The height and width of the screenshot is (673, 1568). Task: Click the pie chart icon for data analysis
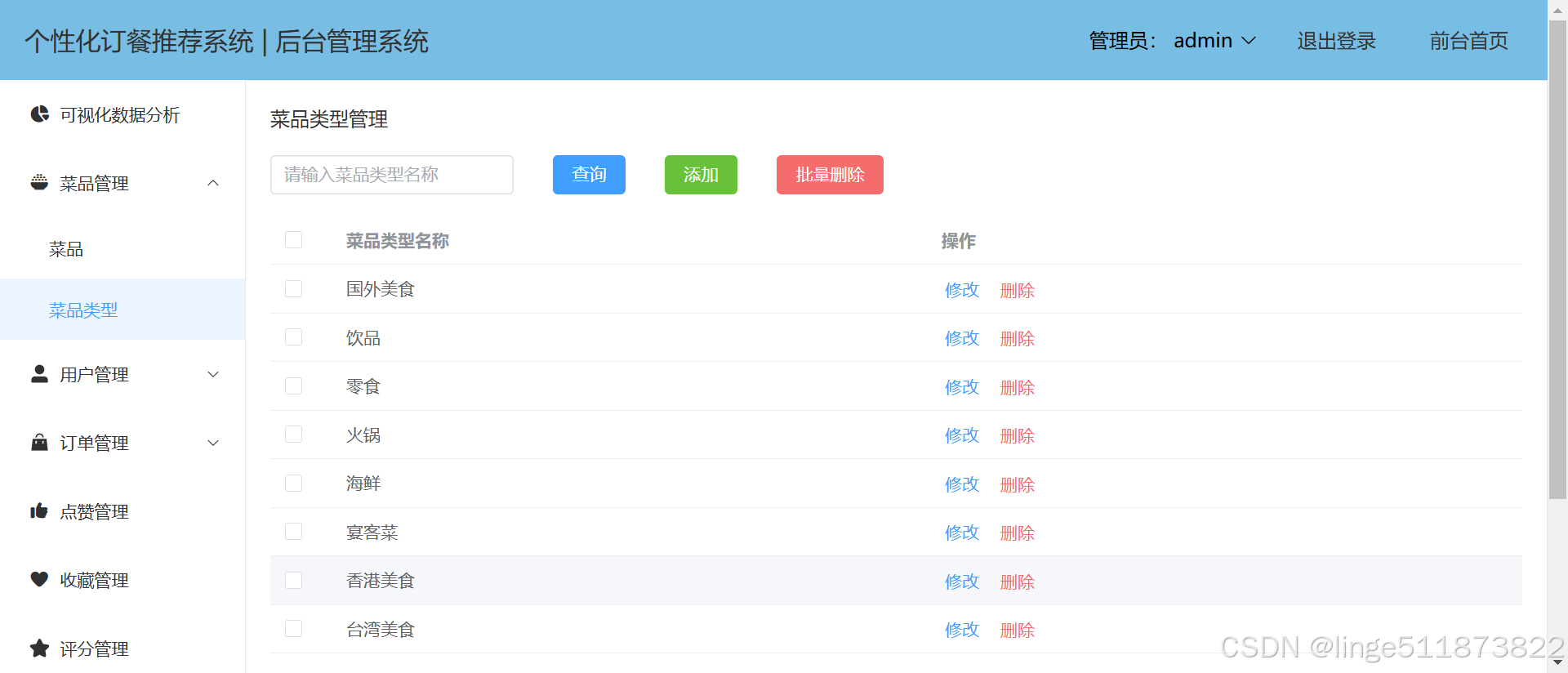tap(39, 114)
